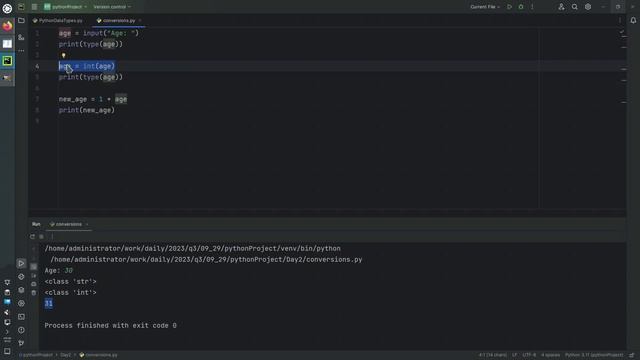Open more run actions beside the Debug icon
The height and width of the screenshot is (360, 640).
[x=532, y=7]
